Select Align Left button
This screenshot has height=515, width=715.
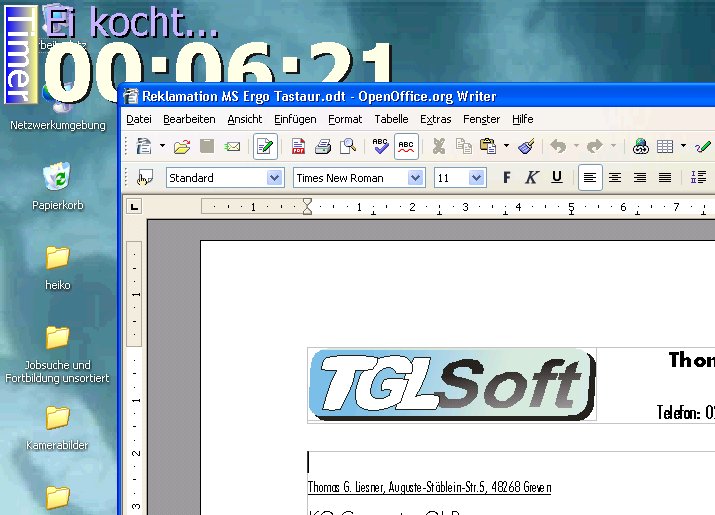(590, 177)
